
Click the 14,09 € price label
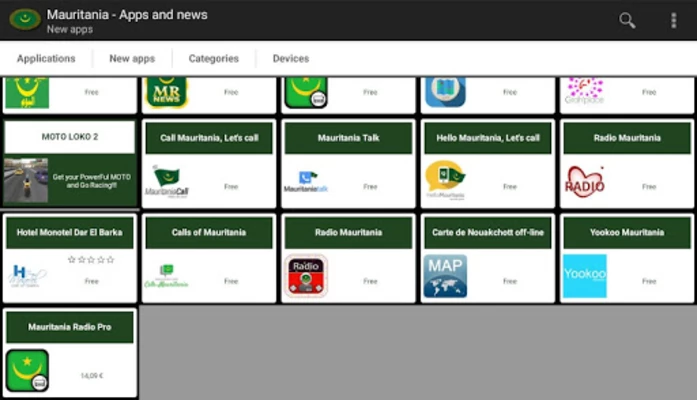(92, 376)
